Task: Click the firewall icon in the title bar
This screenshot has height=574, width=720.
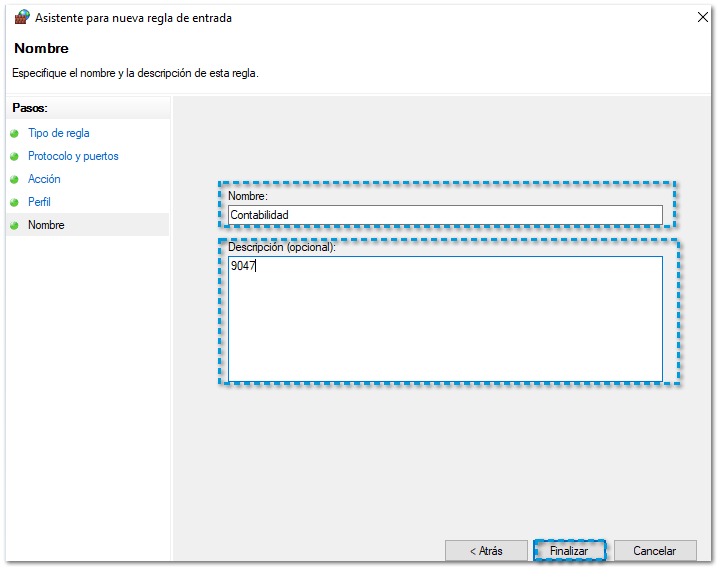Action: [22, 17]
